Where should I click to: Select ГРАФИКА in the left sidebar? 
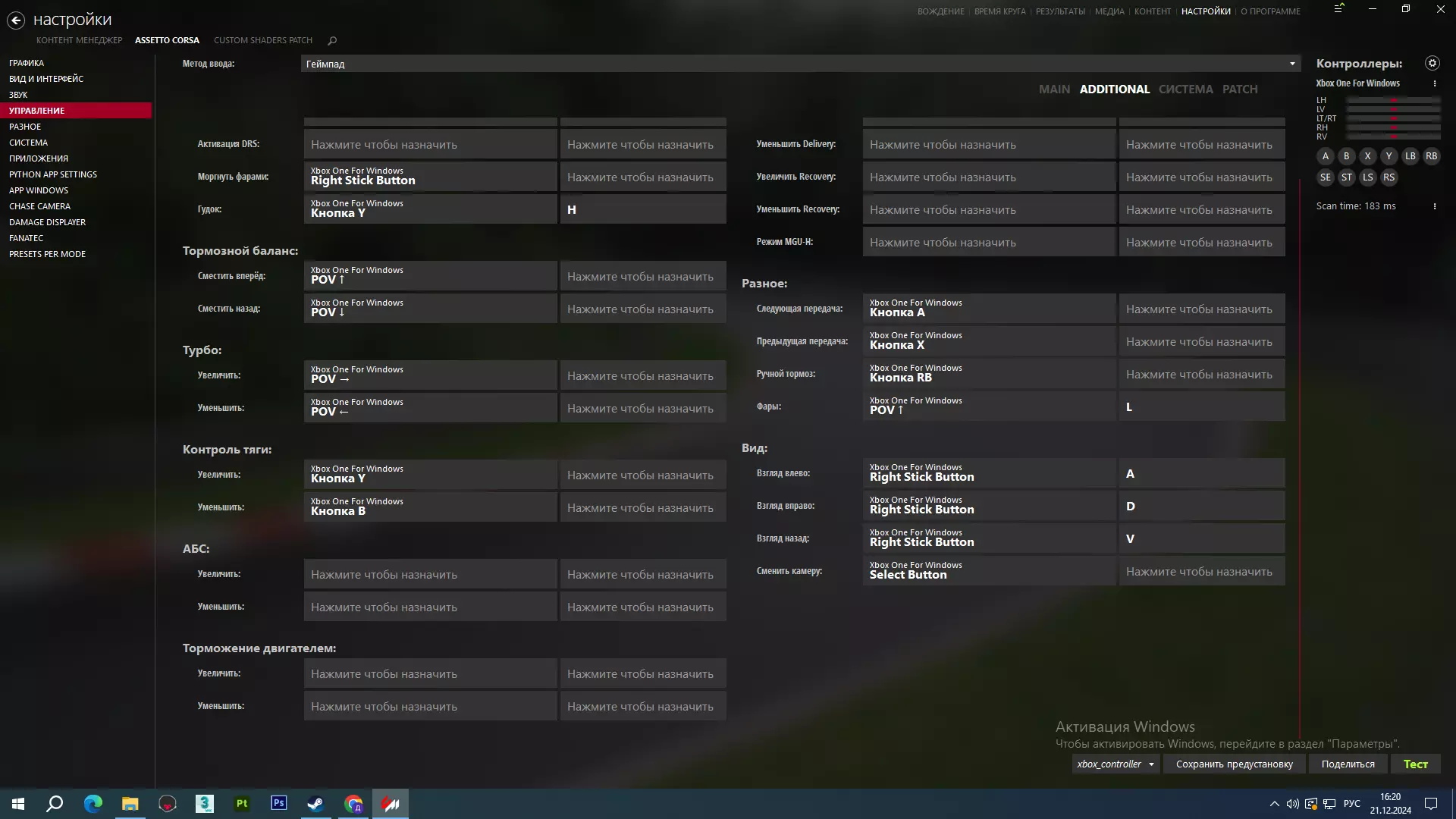27,63
